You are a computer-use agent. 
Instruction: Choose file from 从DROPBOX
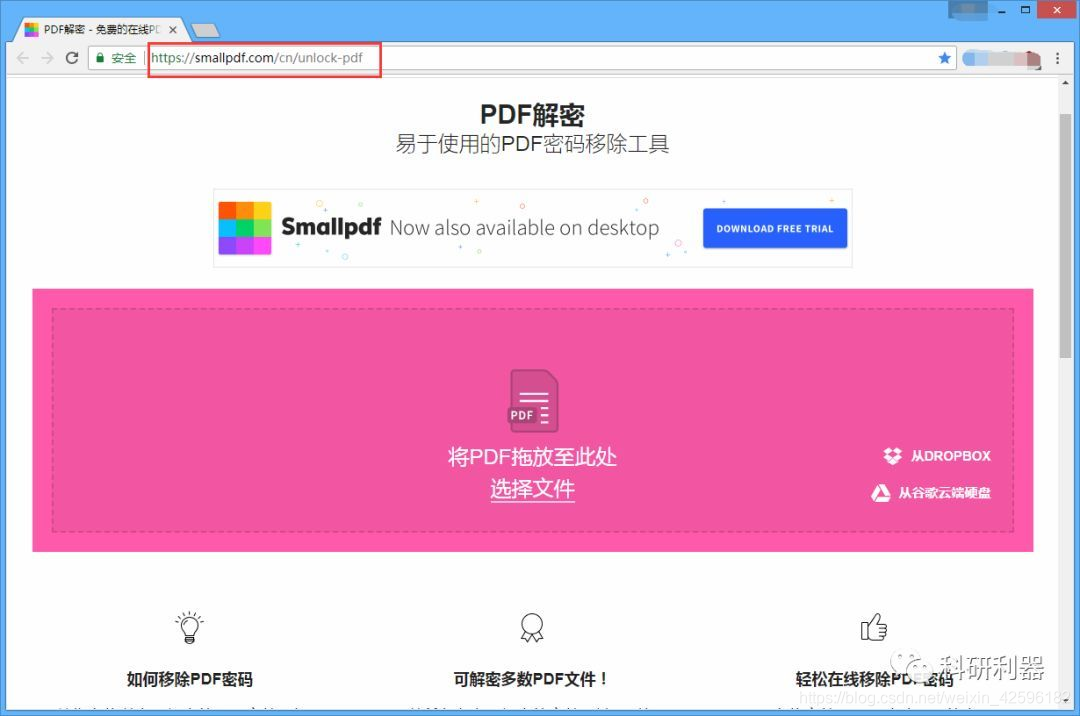(937, 456)
